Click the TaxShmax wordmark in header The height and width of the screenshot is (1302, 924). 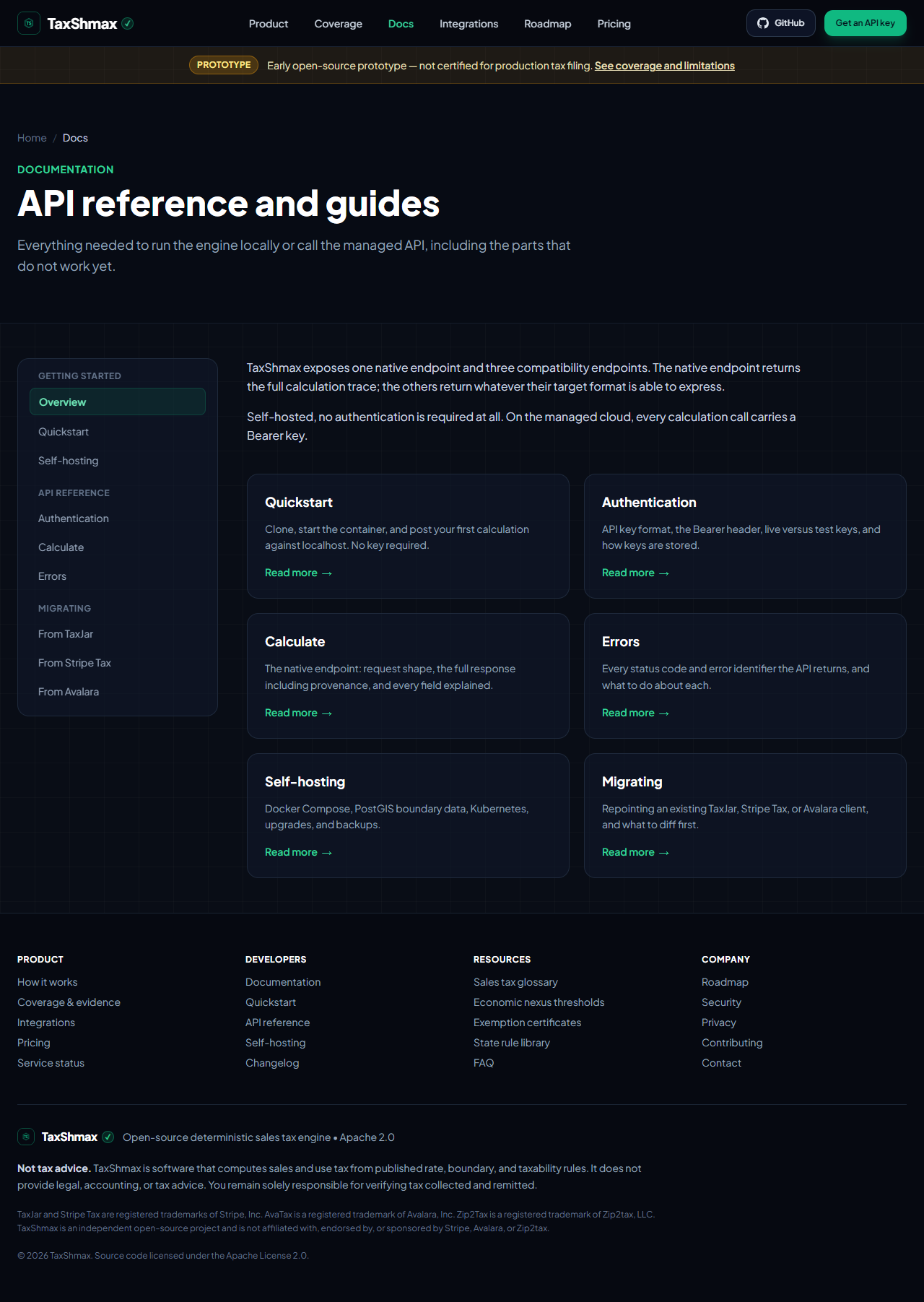point(82,24)
